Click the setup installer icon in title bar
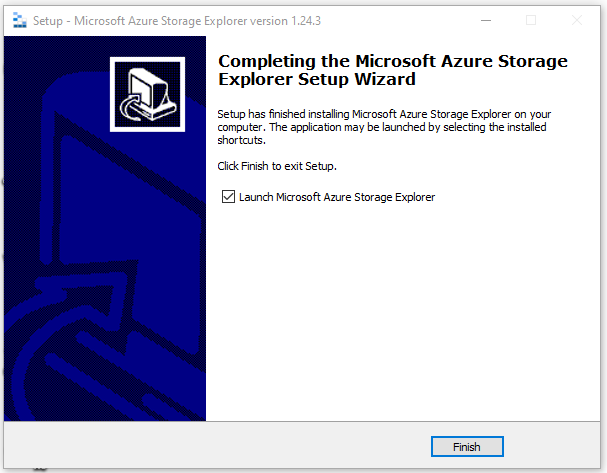607x473 pixels. tap(19, 20)
